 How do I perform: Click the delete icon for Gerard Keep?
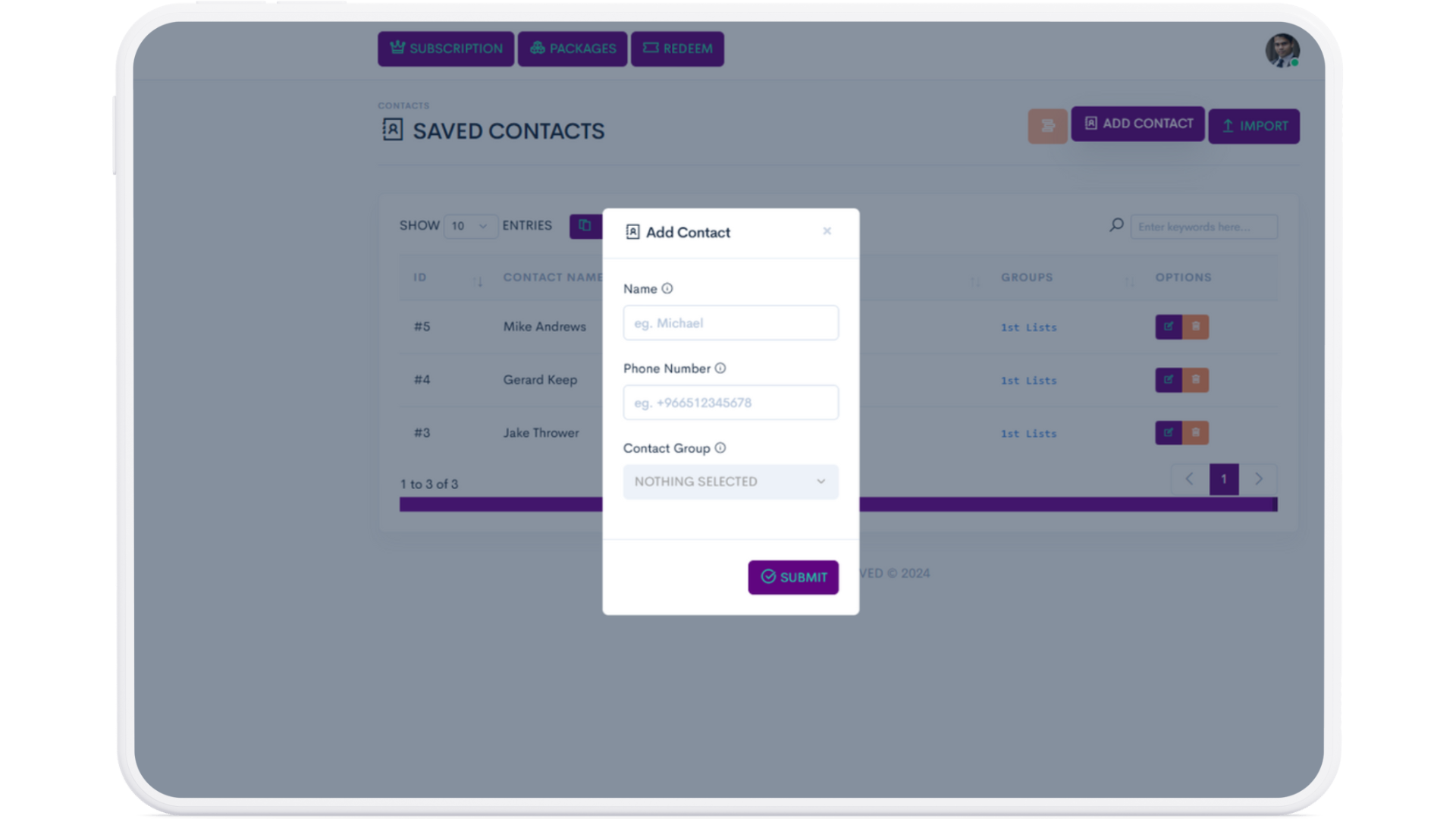click(x=1196, y=380)
